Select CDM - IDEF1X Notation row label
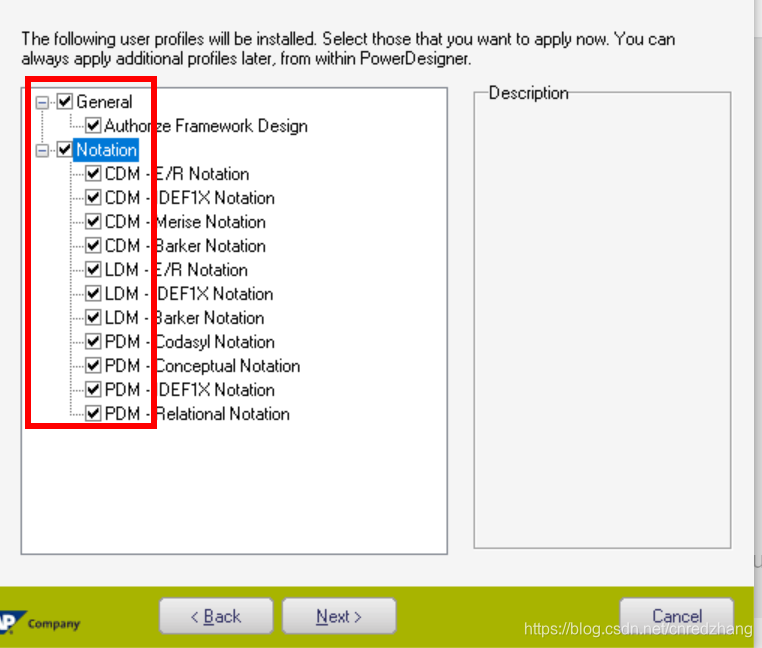 pyautogui.click(x=190, y=198)
